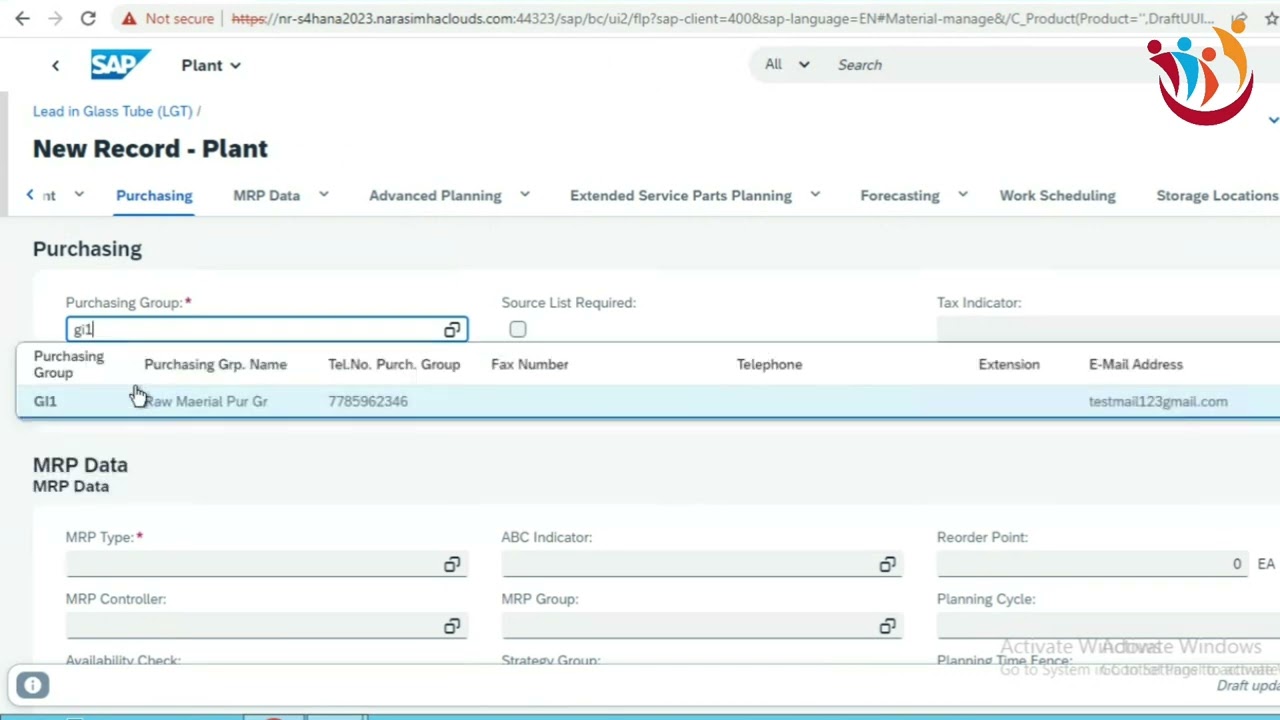This screenshot has height=720, width=1280.
Task: Click the SAP logo
Action: [x=120, y=65]
